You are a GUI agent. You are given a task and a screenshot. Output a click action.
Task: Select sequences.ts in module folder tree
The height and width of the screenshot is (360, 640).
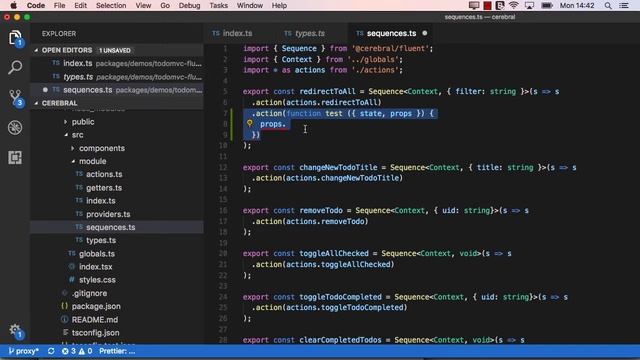click(117, 227)
